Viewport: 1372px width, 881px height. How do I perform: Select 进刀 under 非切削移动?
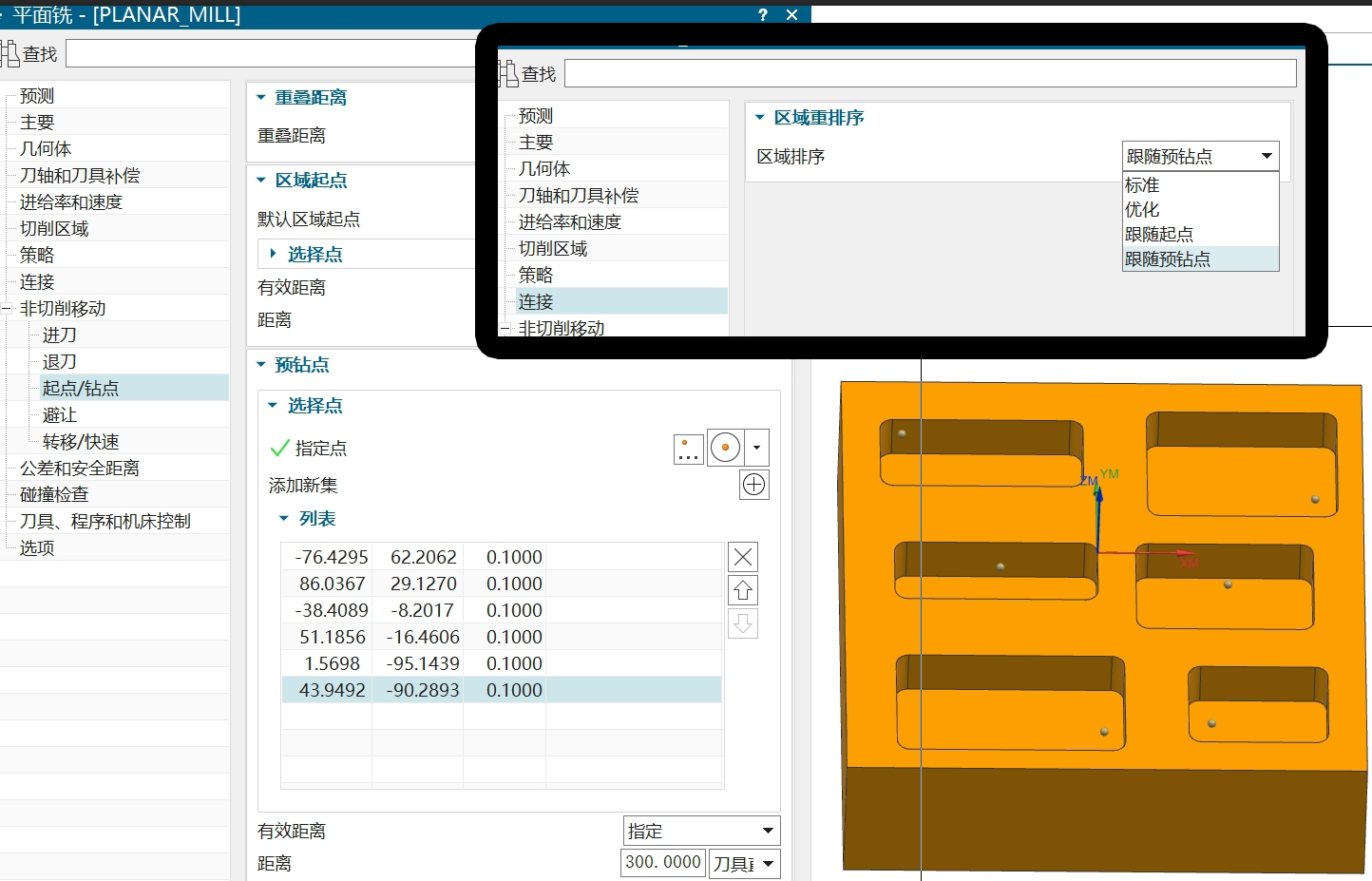click(60, 335)
